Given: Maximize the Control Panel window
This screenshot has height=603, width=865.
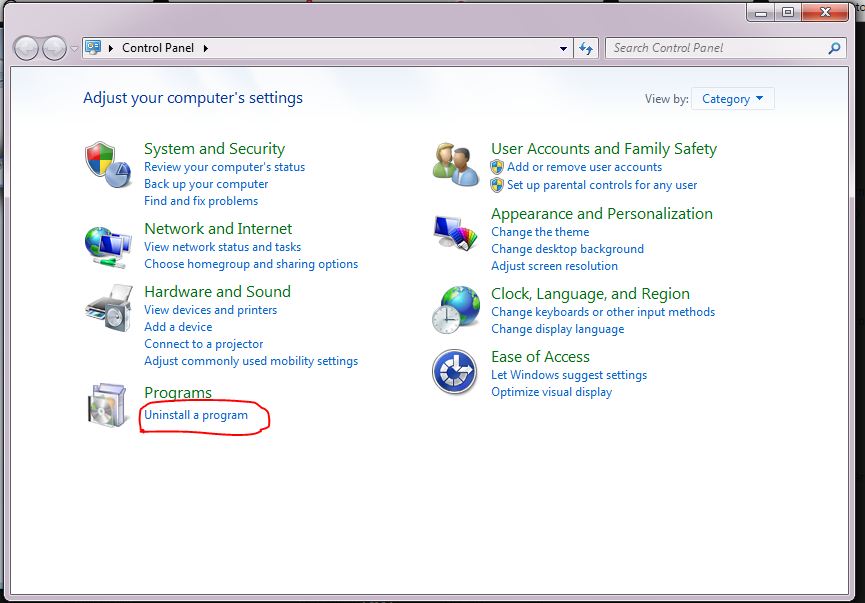Looking at the screenshot, I should tap(788, 12).
